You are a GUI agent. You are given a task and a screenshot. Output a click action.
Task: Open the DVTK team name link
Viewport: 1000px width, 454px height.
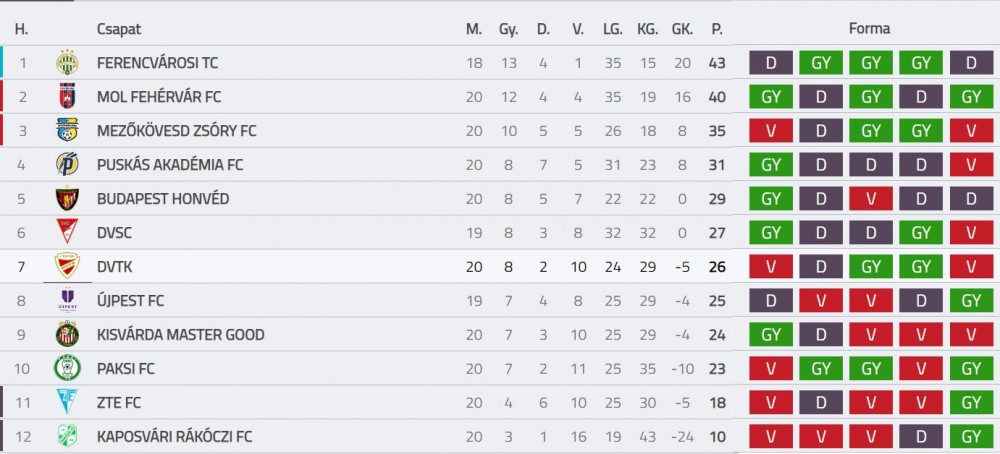(115, 267)
